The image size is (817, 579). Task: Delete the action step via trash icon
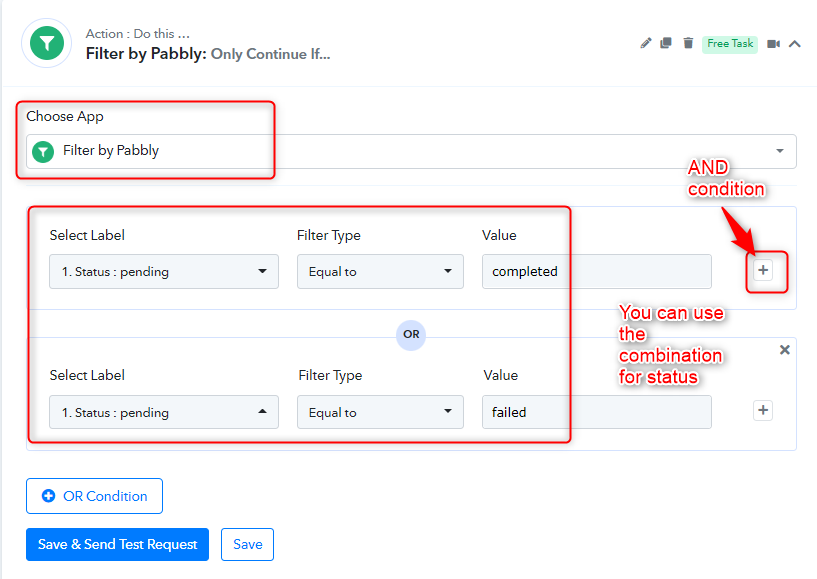(688, 43)
